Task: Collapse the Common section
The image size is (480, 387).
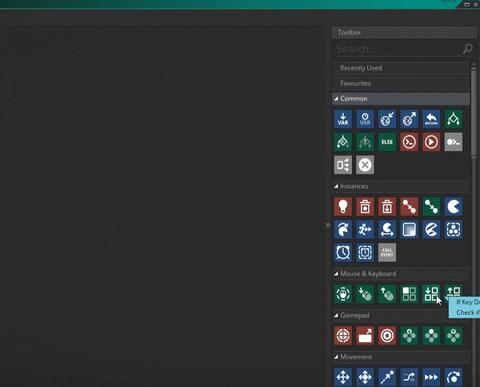Action: pyautogui.click(x=336, y=99)
